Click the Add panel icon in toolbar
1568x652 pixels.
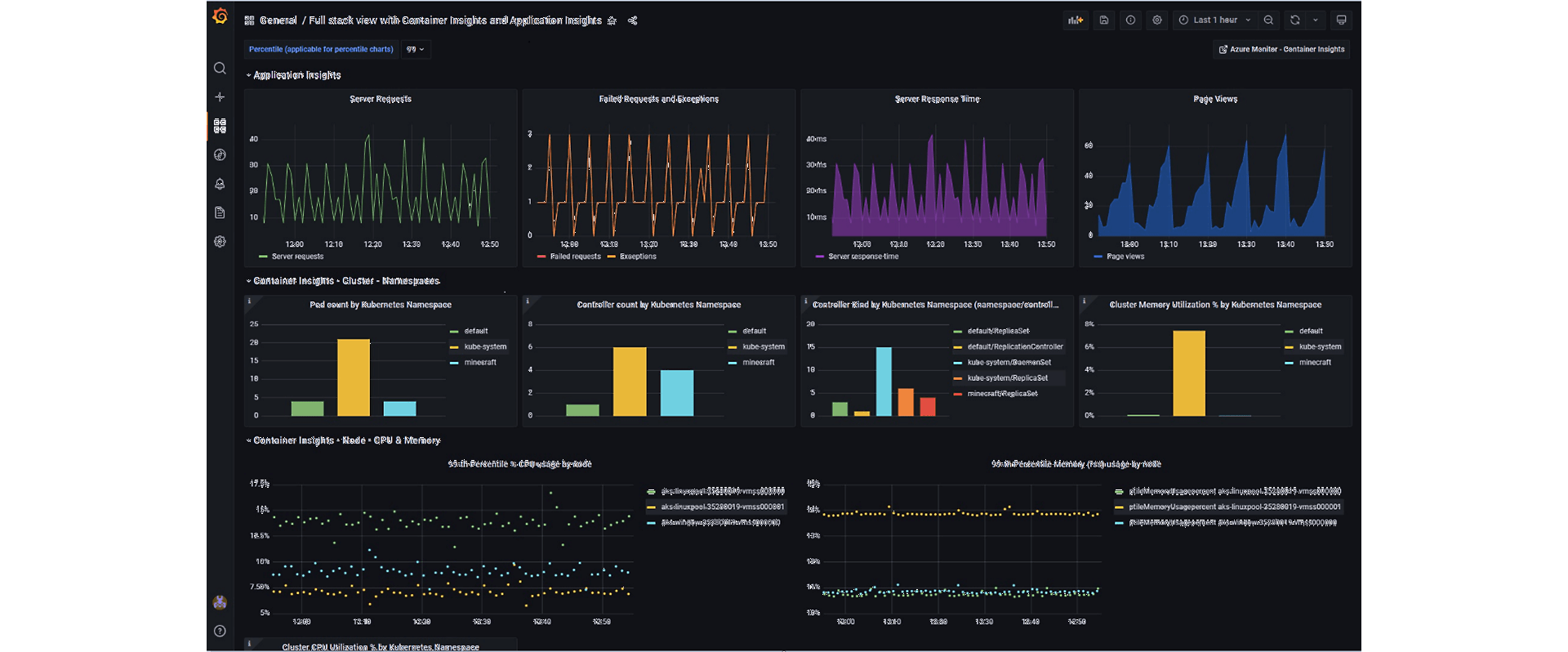point(1075,20)
